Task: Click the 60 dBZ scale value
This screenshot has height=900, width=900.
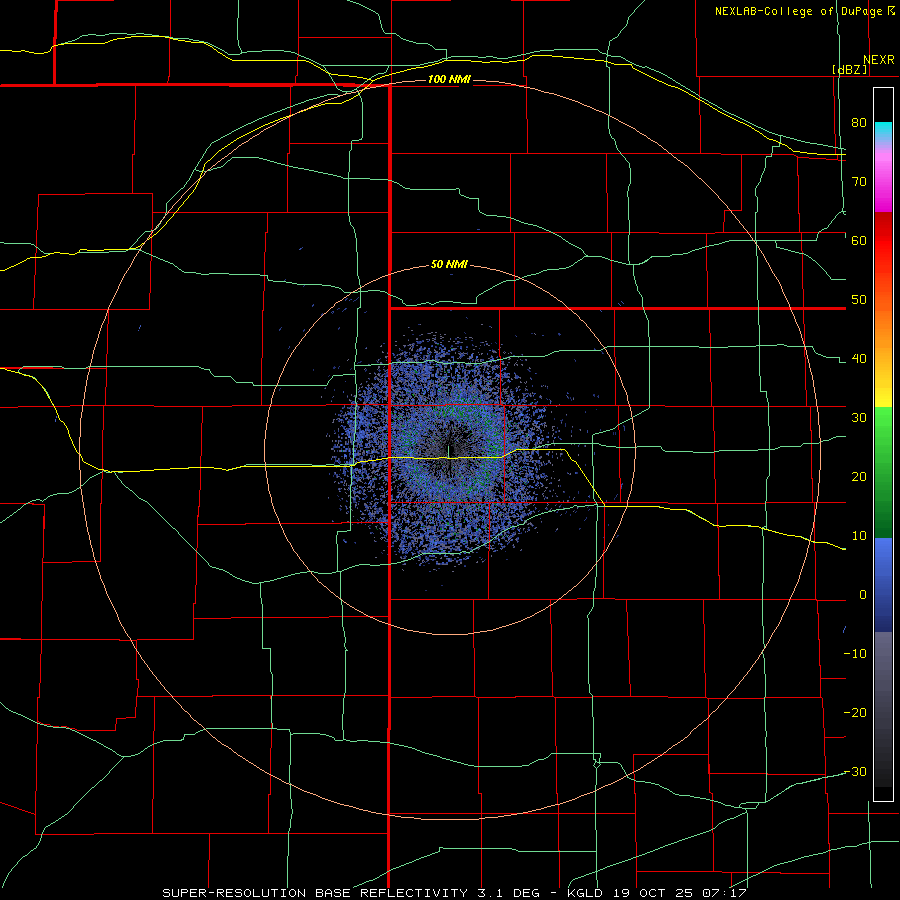Action: 859,241
